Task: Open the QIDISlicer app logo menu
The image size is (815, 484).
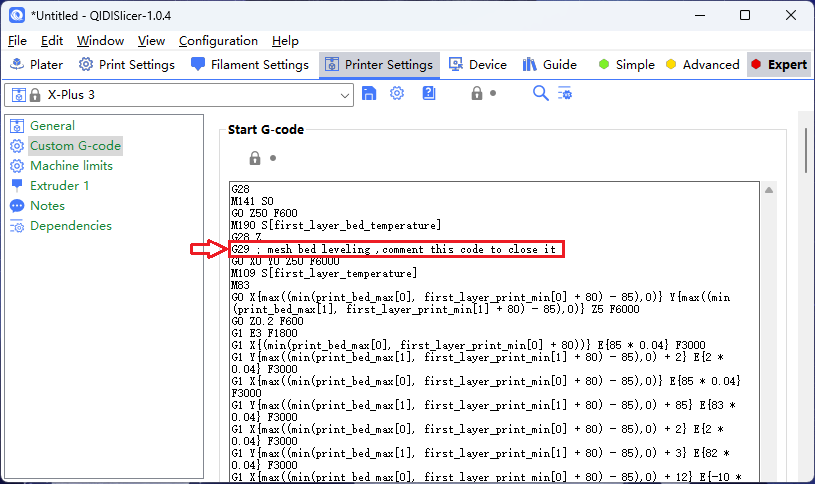Action: click(17, 15)
